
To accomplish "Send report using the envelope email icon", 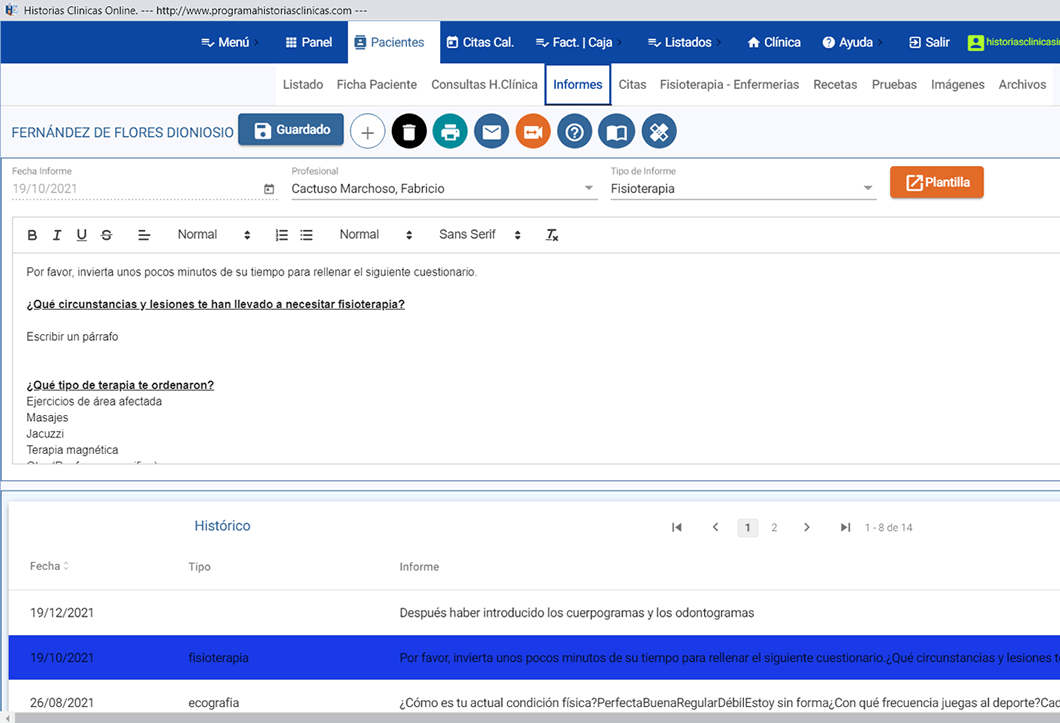I will pyautogui.click(x=492, y=132).
